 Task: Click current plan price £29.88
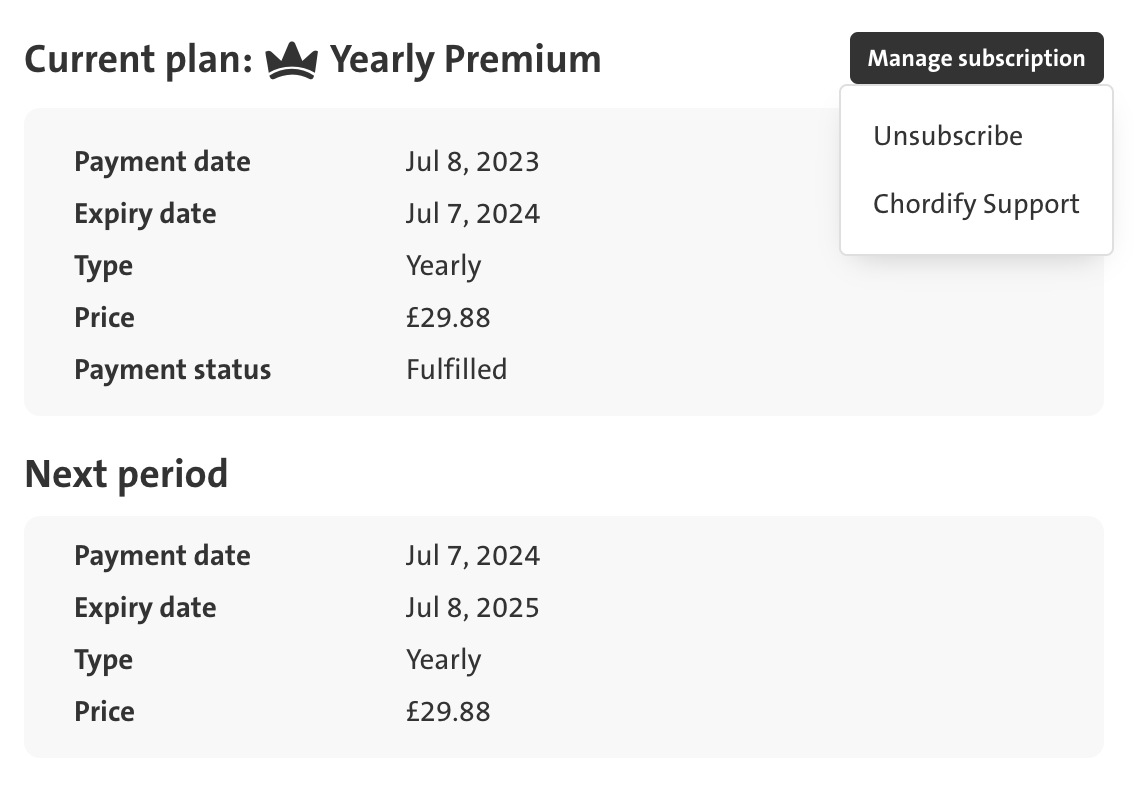click(448, 318)
